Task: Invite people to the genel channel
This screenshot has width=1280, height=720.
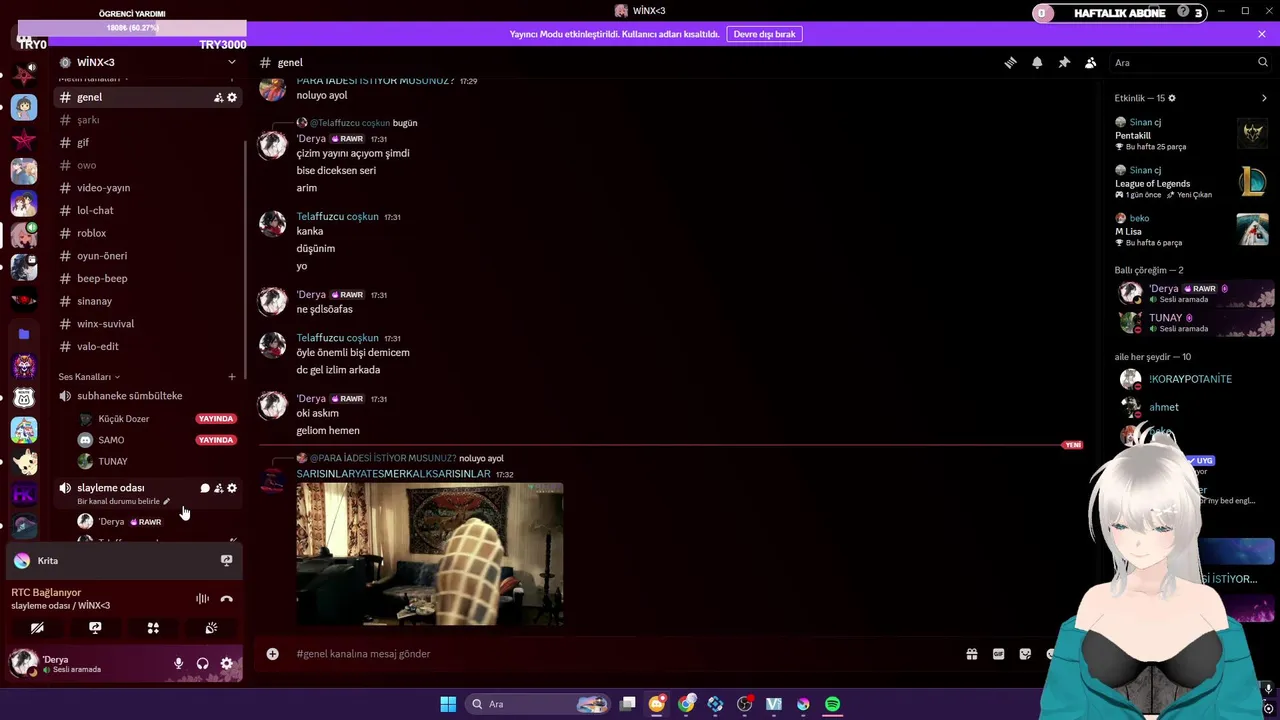Action: click(218, 97)
